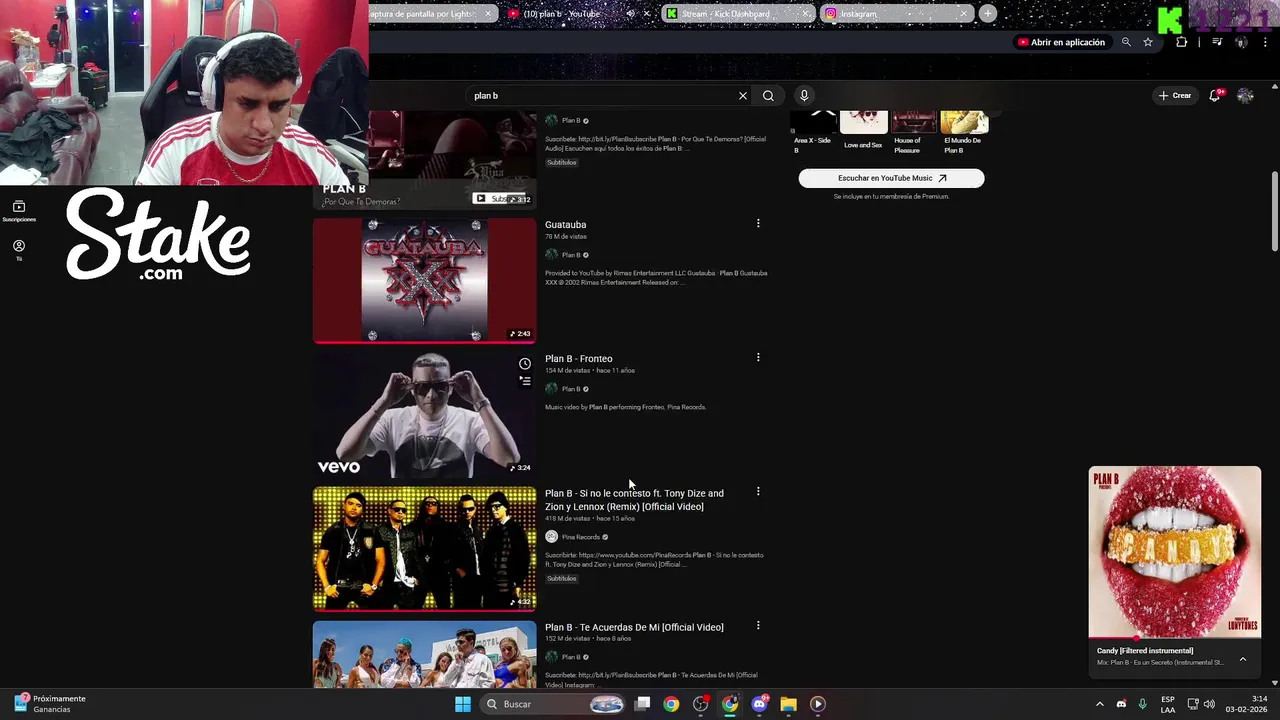The height and width of the screenshot is (720, 1280).
Task: Close the Instagram tab
Action: click(x=963, y=14)
